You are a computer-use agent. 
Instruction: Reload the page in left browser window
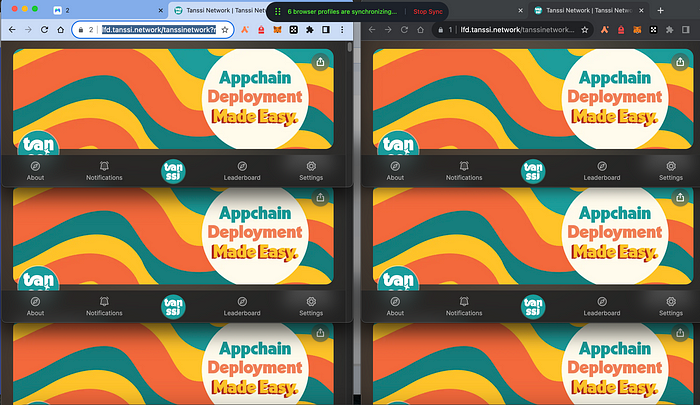click(44, 30)
